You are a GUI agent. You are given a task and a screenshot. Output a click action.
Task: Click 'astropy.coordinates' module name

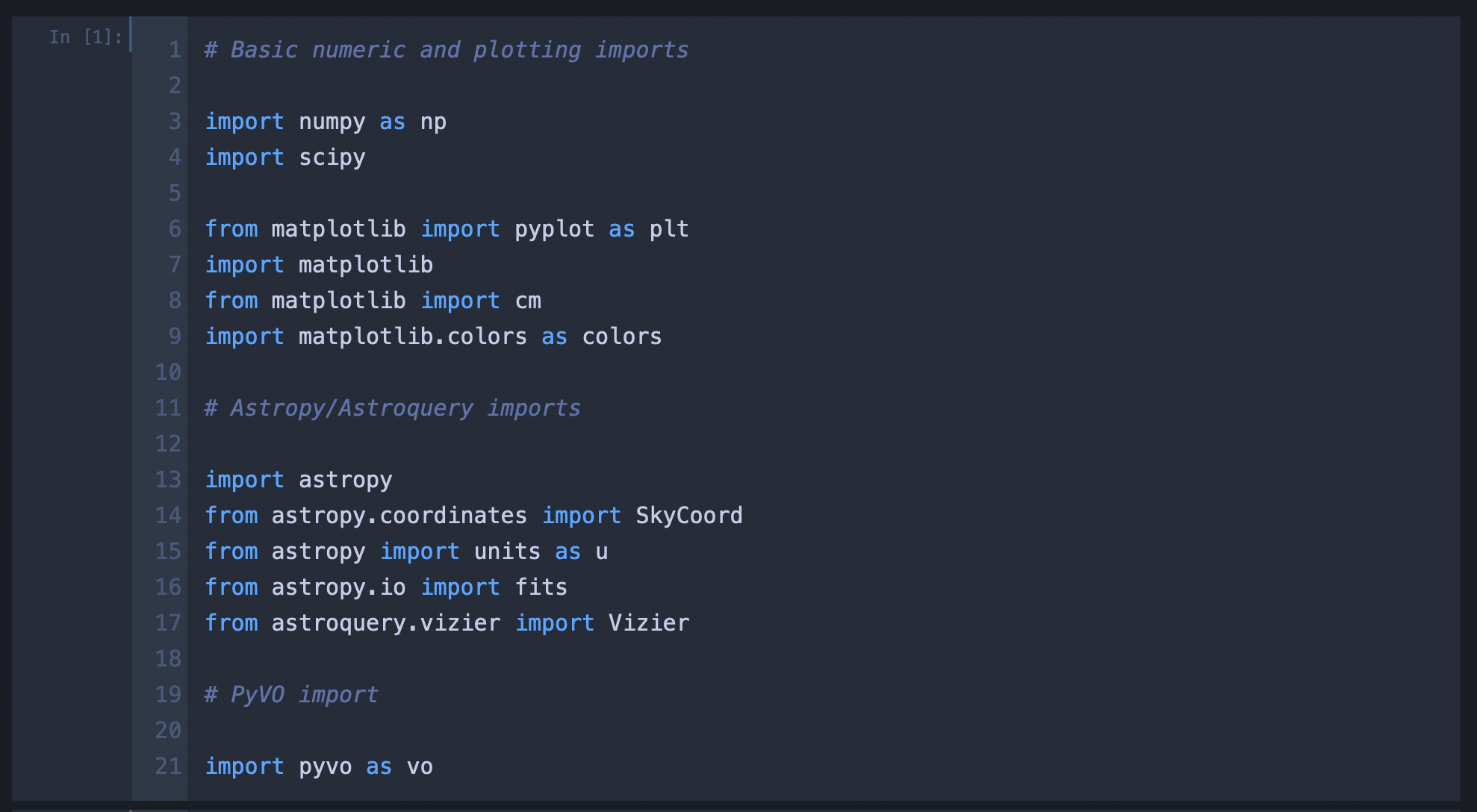click(399, 516)
